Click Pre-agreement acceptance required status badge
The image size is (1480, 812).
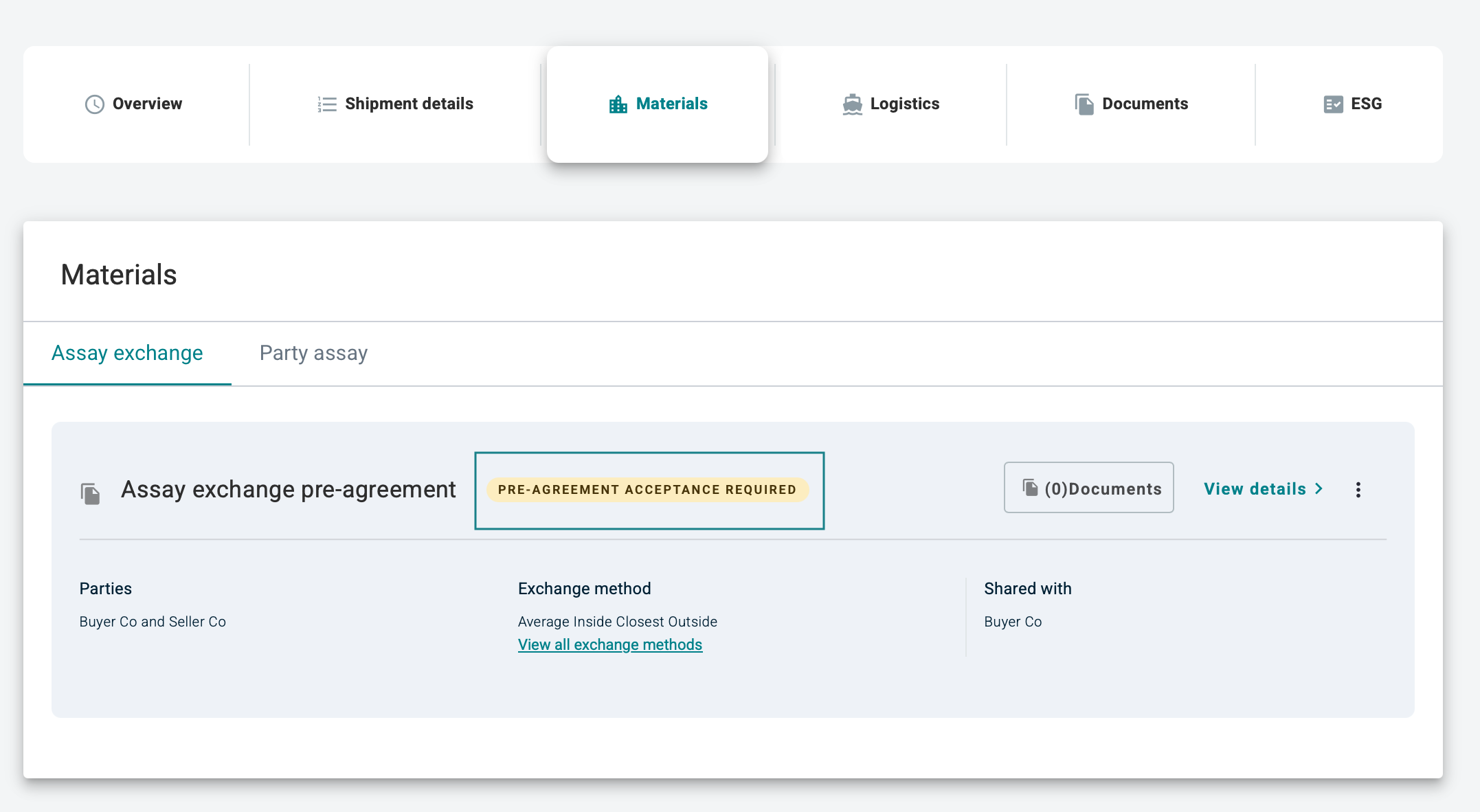647,490
